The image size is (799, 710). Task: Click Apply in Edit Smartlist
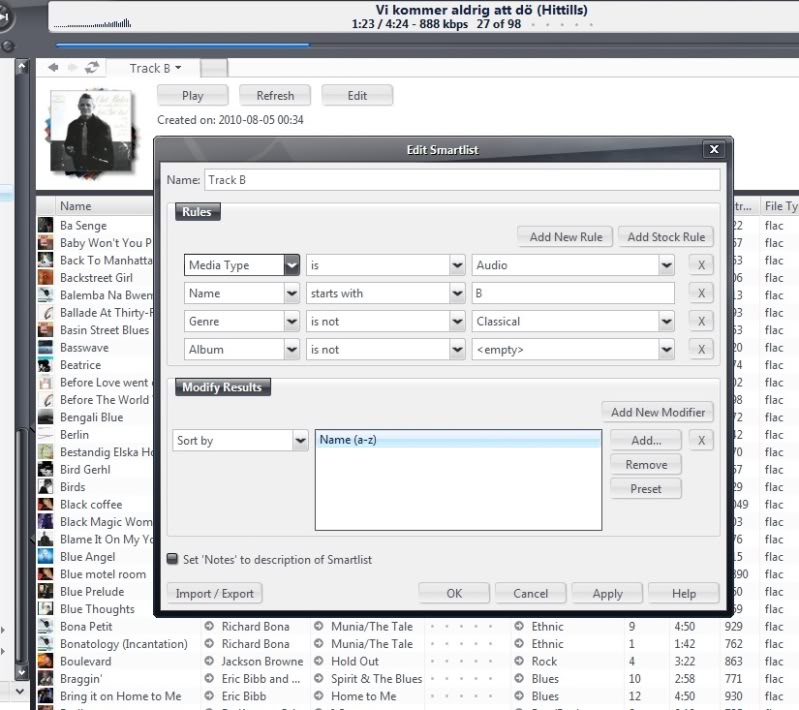(607, 593)
